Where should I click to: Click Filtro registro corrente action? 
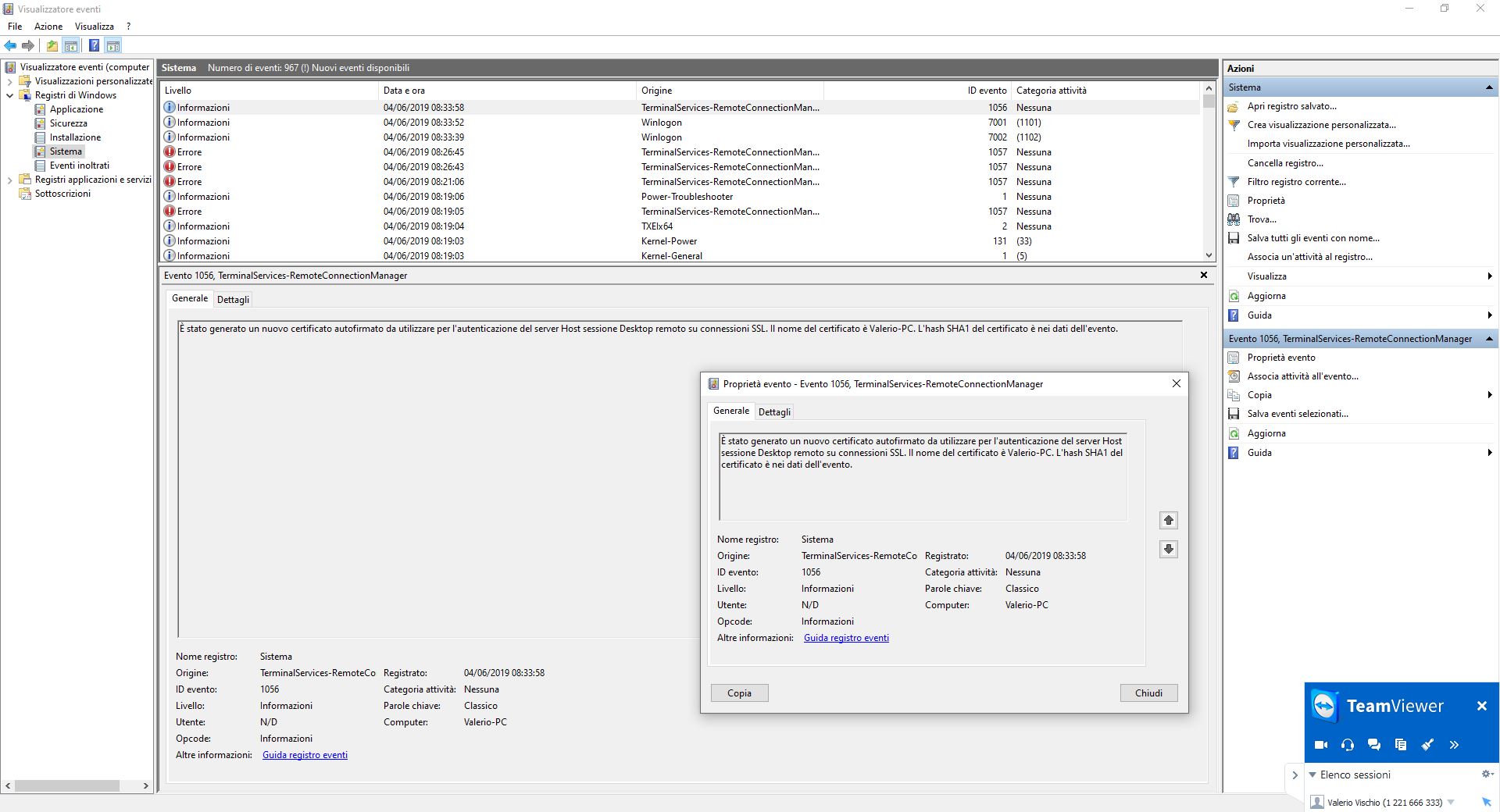[1296, 182]
